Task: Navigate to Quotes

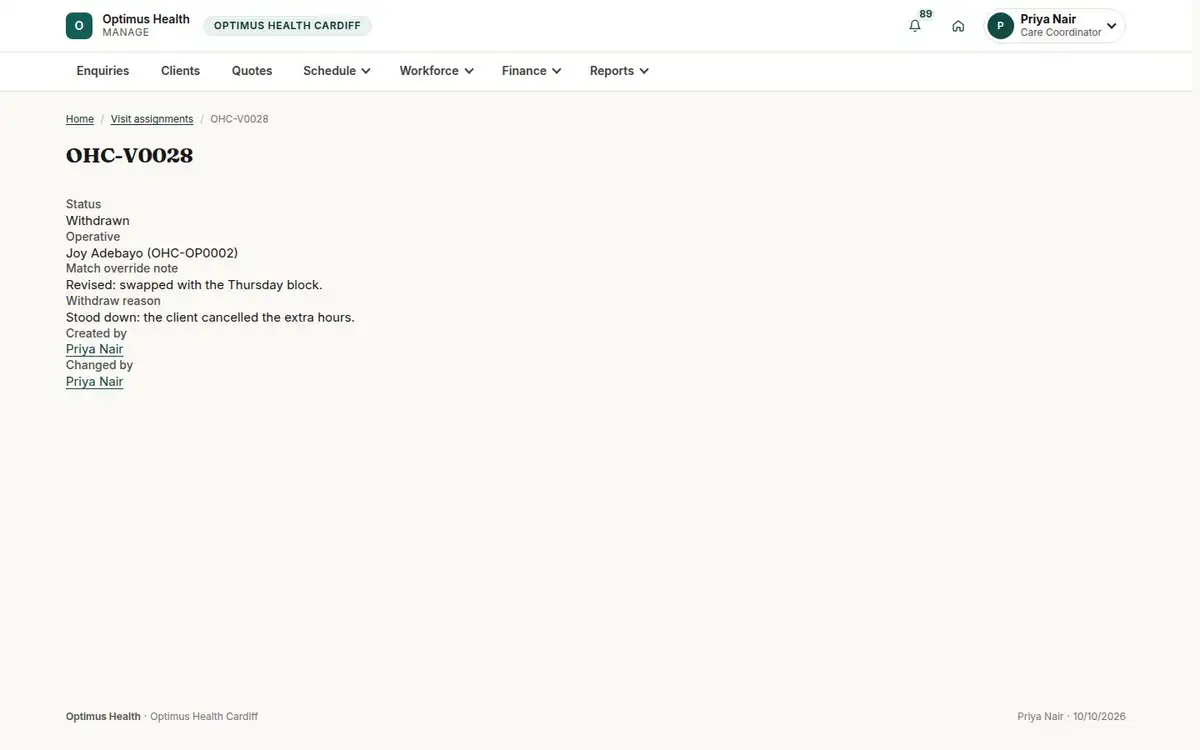Action: 252,71
